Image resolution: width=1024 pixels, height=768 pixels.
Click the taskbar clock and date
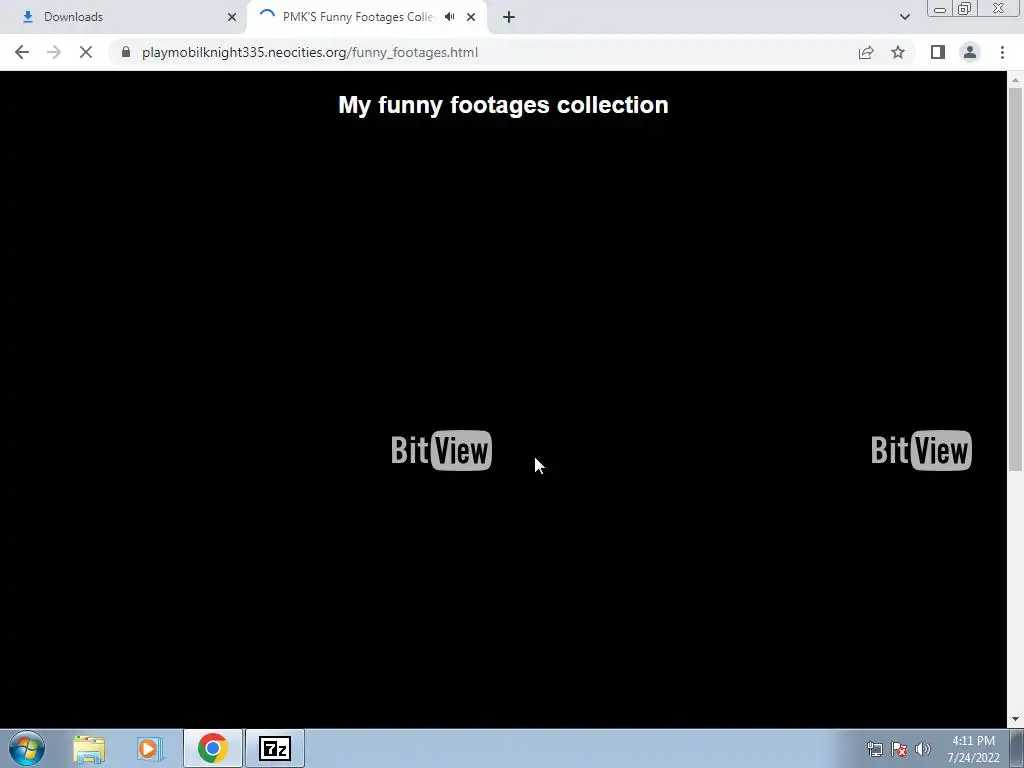pyautogui.click(x=973, y=749)
